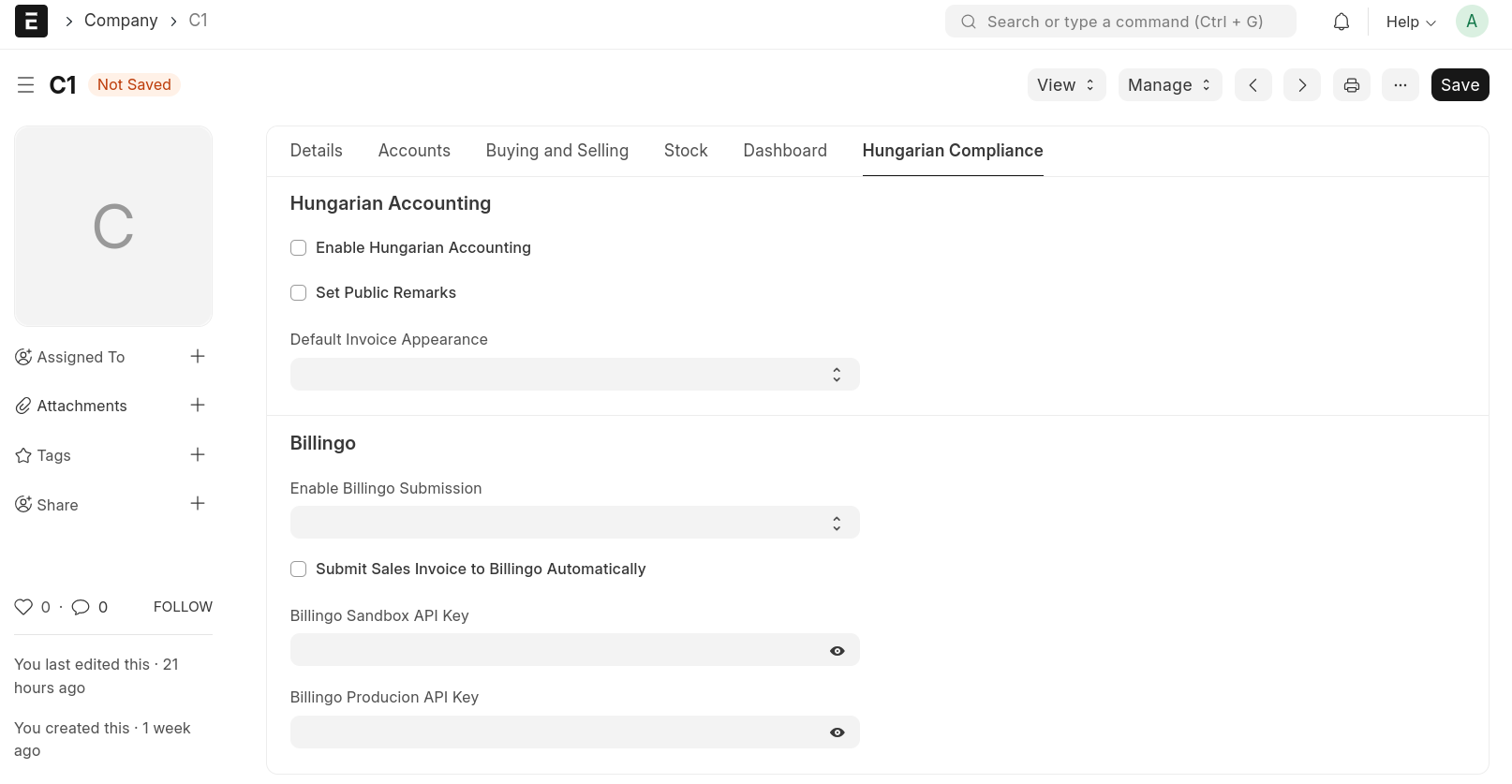Toggle the sidebar hamburger menu
Viewport: 1512px width, 784px height.
click(25, 85)
